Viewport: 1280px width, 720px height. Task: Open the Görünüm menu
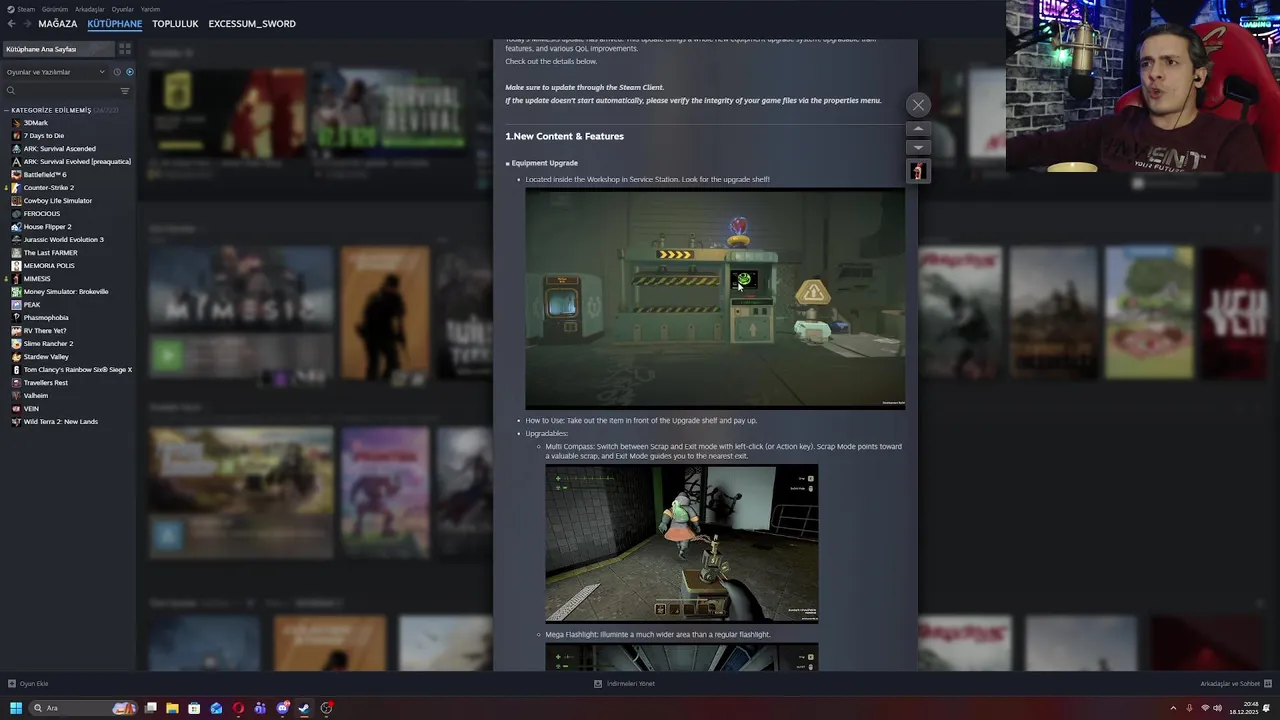[55, 9]
